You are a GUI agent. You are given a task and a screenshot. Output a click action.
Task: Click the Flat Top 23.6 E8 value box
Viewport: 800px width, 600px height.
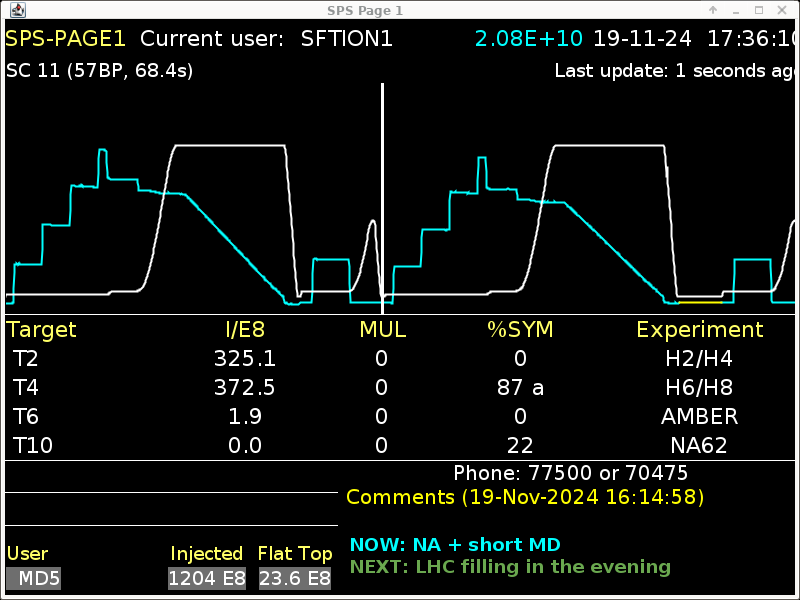point(295,578)
